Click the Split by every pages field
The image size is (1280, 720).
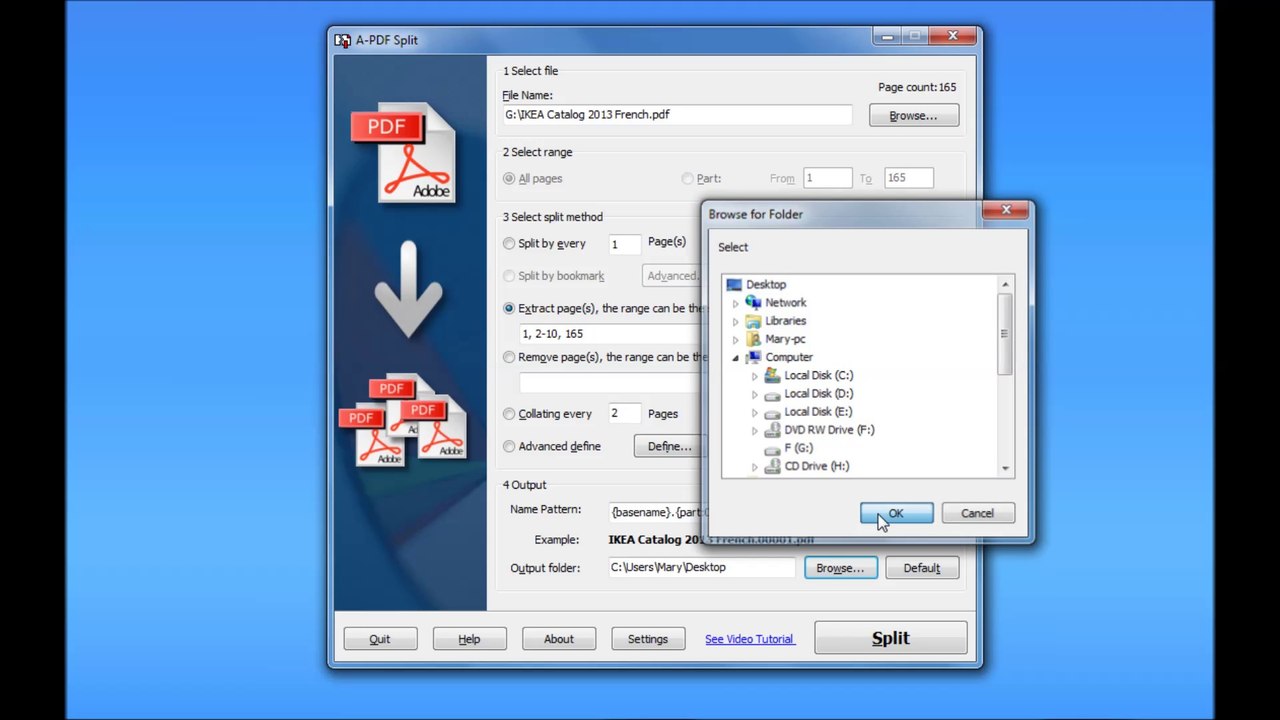(625, 244)
